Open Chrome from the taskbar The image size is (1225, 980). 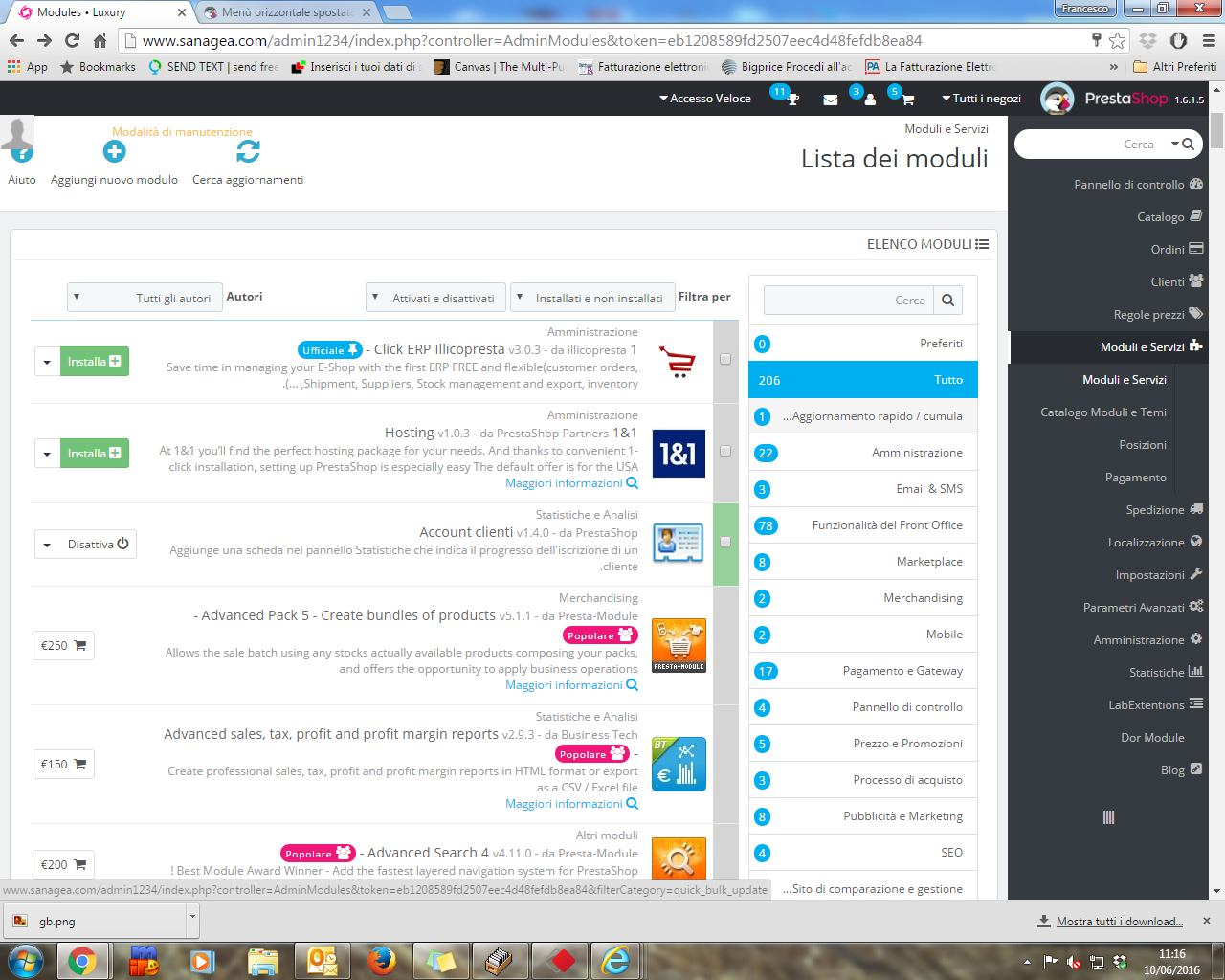tap(82, 960)
